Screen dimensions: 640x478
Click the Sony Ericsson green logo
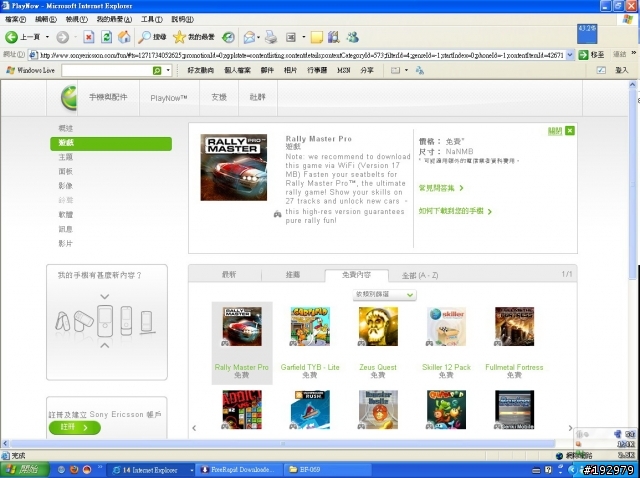coord(69,98)
